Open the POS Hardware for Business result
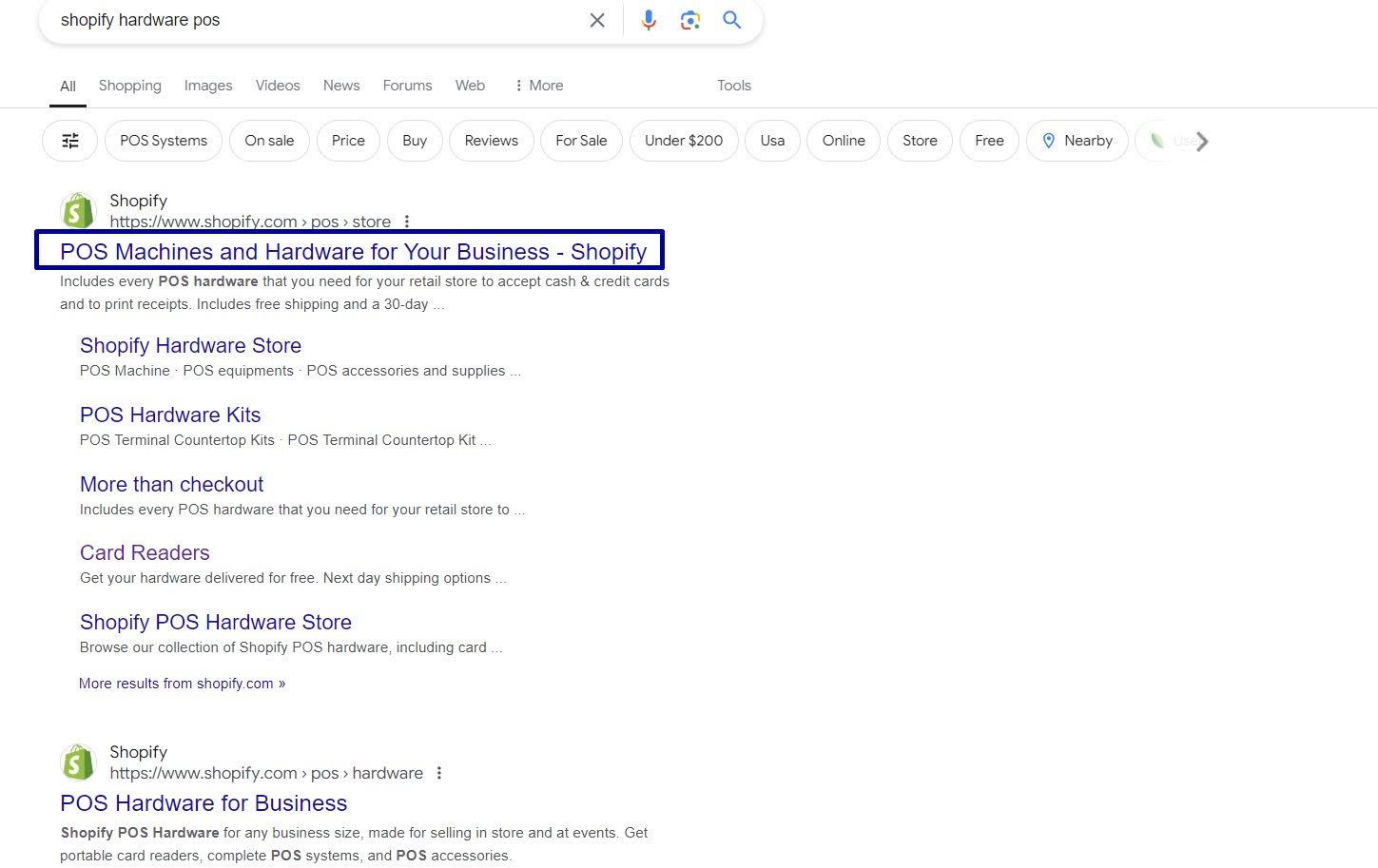The image size is (1378, 868). point(204,803)
